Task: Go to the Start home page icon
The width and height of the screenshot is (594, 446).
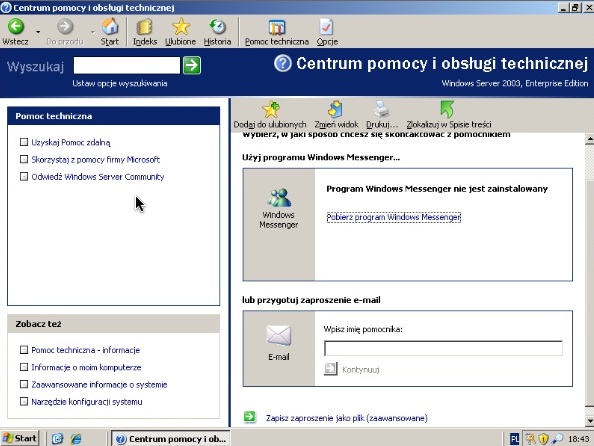Action: coord(109,32)
